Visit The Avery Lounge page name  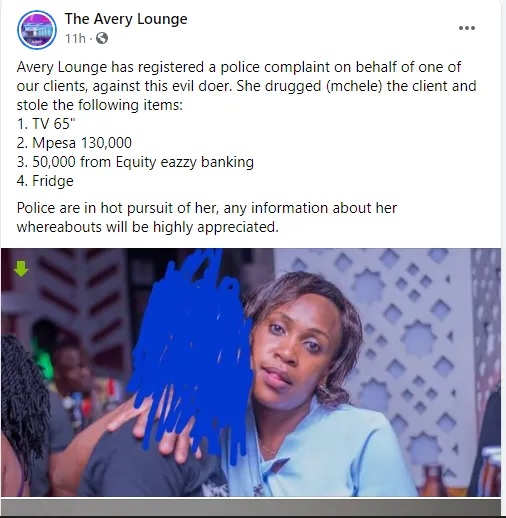[126, 19]
